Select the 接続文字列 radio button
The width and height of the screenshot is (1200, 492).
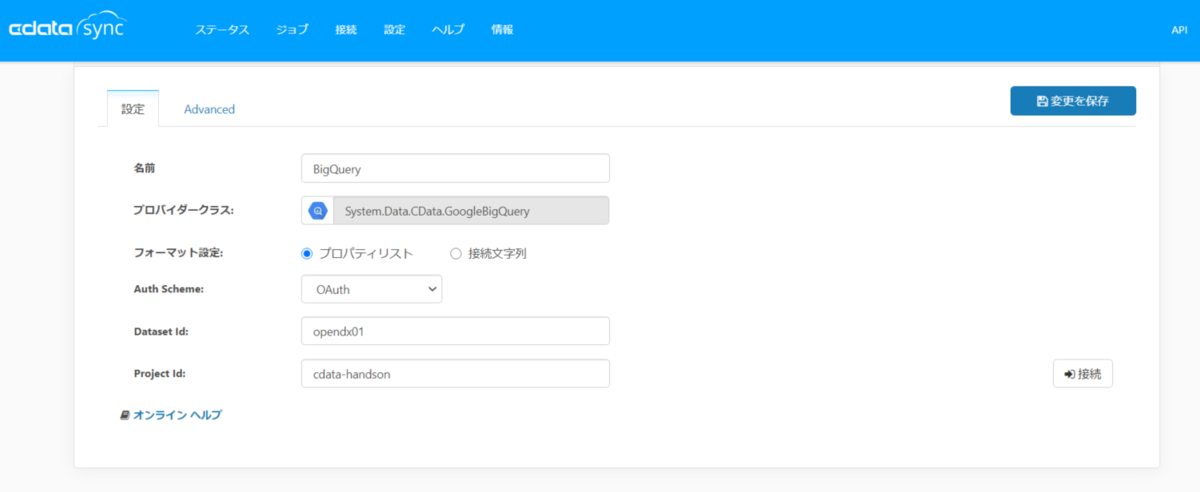(x=456, y=253)
